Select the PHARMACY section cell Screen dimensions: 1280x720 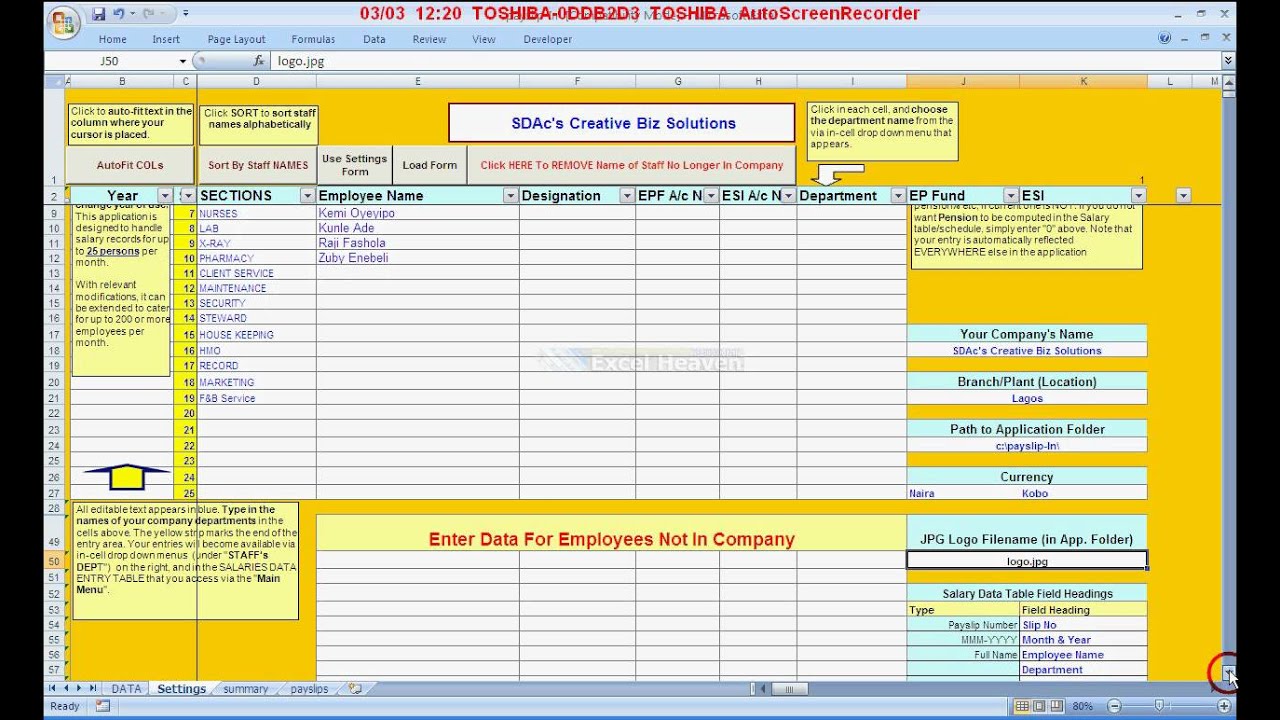pyautogui.click(x=257, y=258)
